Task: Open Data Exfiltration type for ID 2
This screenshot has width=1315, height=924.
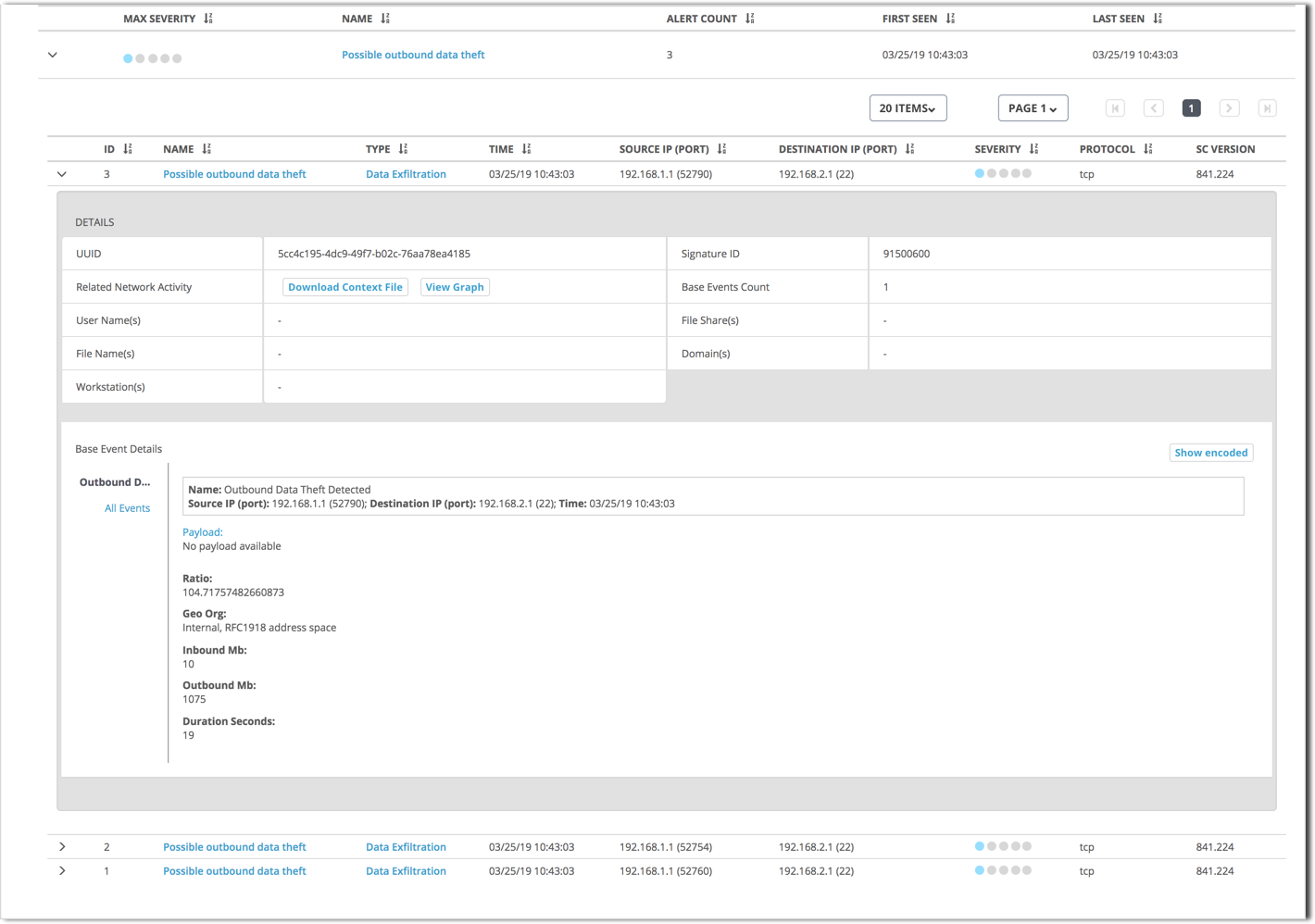Action: pos(406,847)
